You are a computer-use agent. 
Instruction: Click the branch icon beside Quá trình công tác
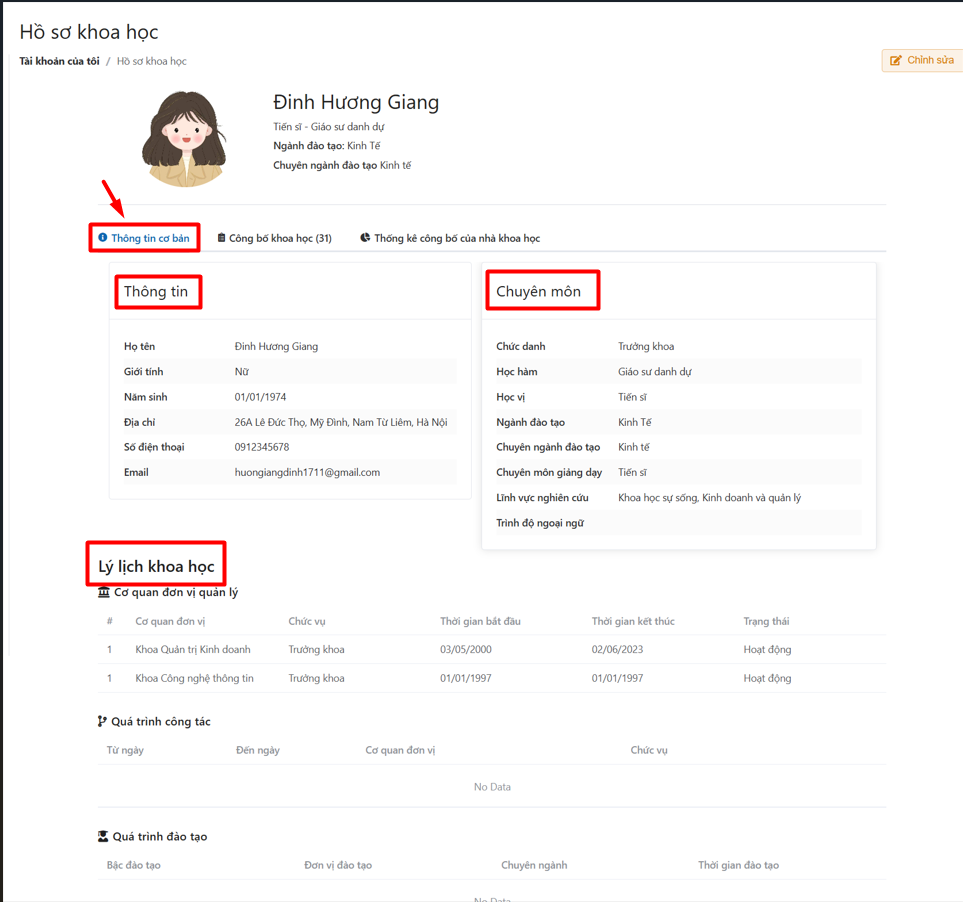[x=102, y=721]
